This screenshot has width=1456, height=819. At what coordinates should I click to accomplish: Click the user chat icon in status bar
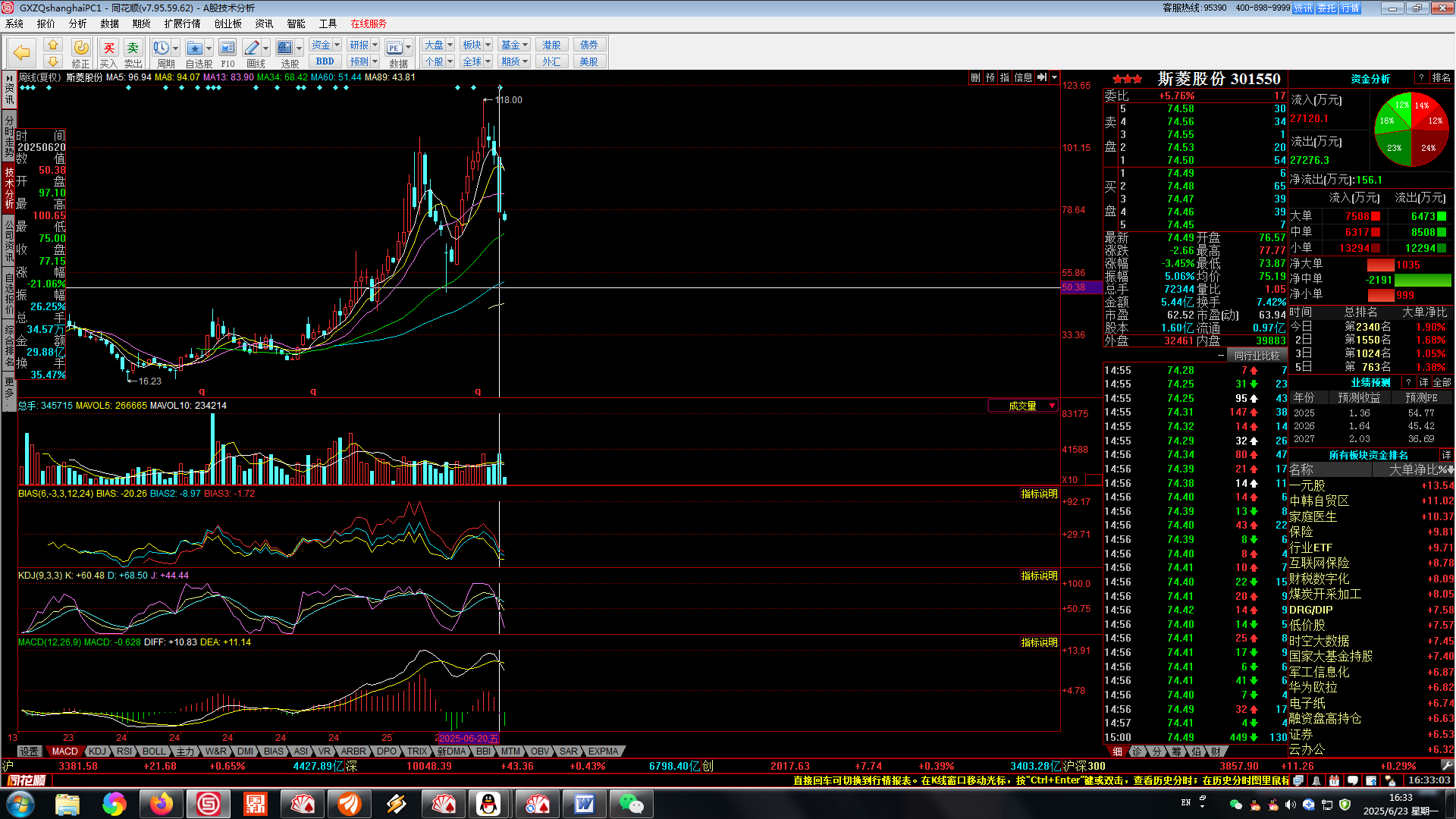click(x=1389, y=780)
